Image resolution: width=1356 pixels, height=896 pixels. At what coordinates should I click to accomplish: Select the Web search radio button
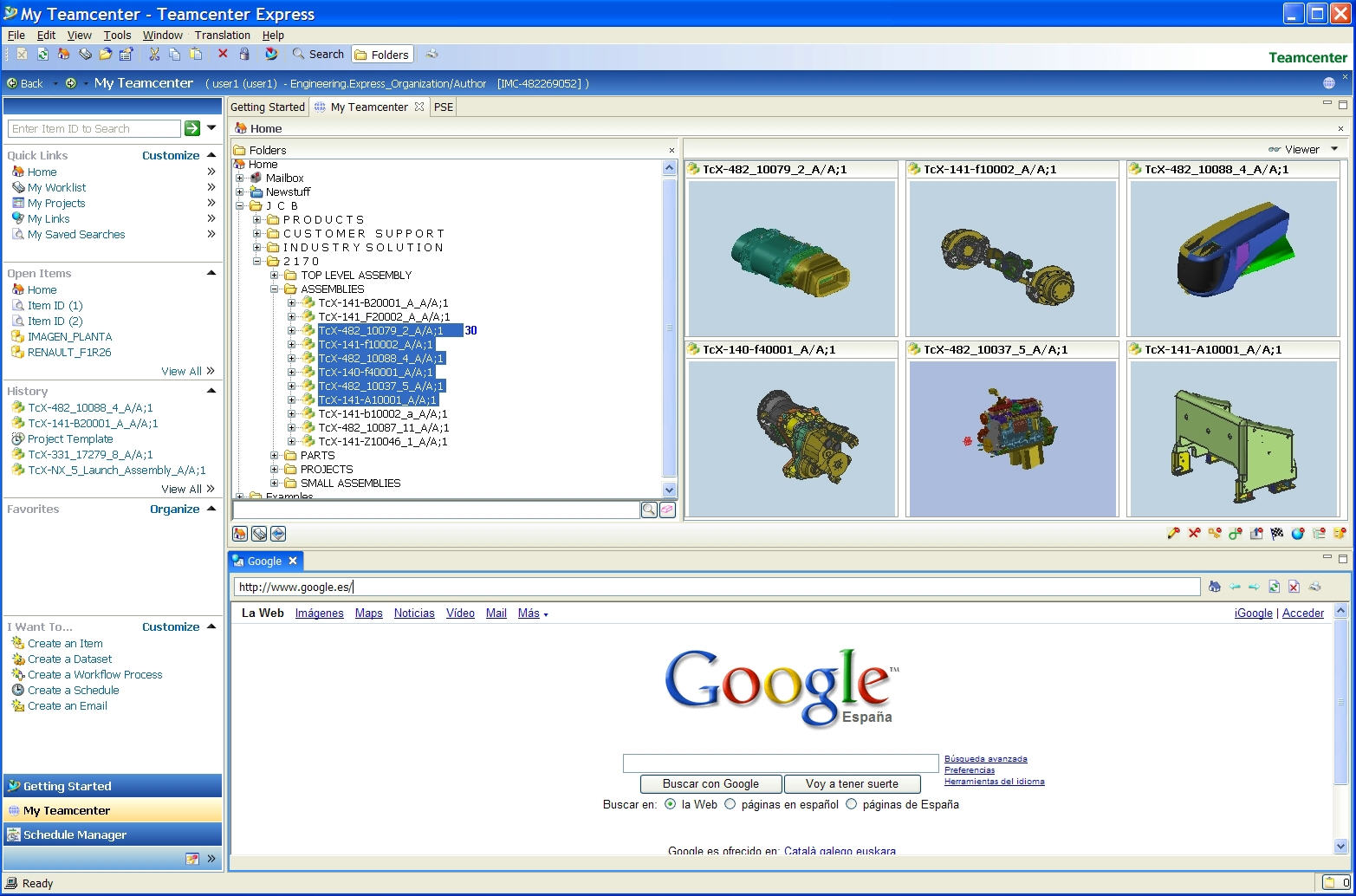[x=669, y=804]
